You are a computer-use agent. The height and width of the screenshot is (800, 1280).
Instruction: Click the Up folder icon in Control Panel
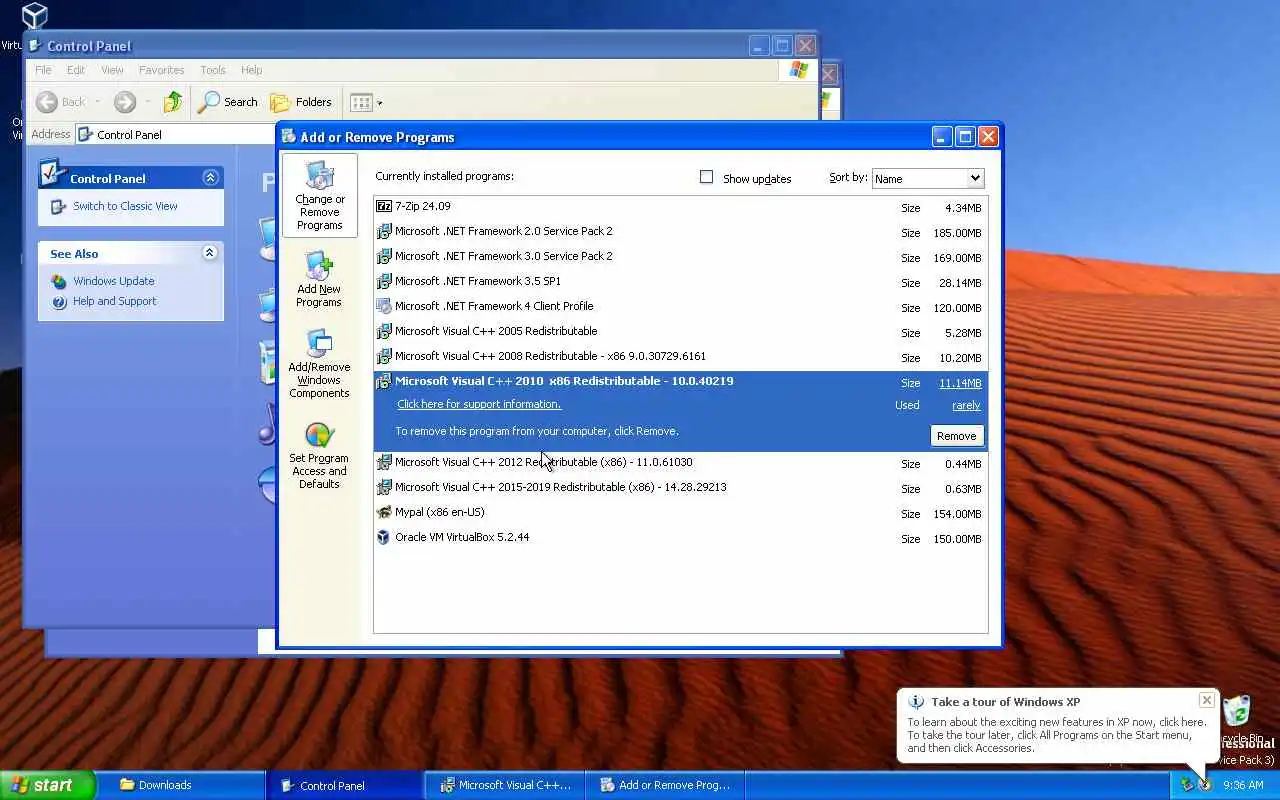tap(173, 101)
